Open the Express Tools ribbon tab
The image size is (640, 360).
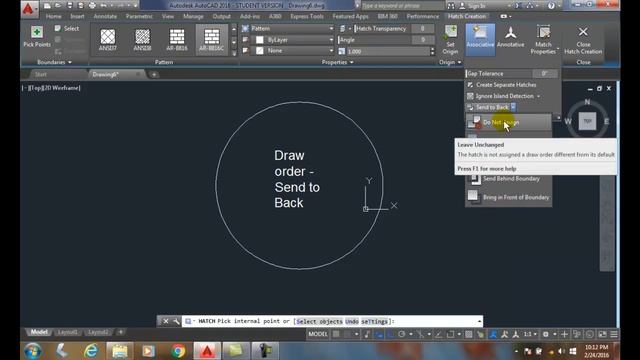pos(307,16)
